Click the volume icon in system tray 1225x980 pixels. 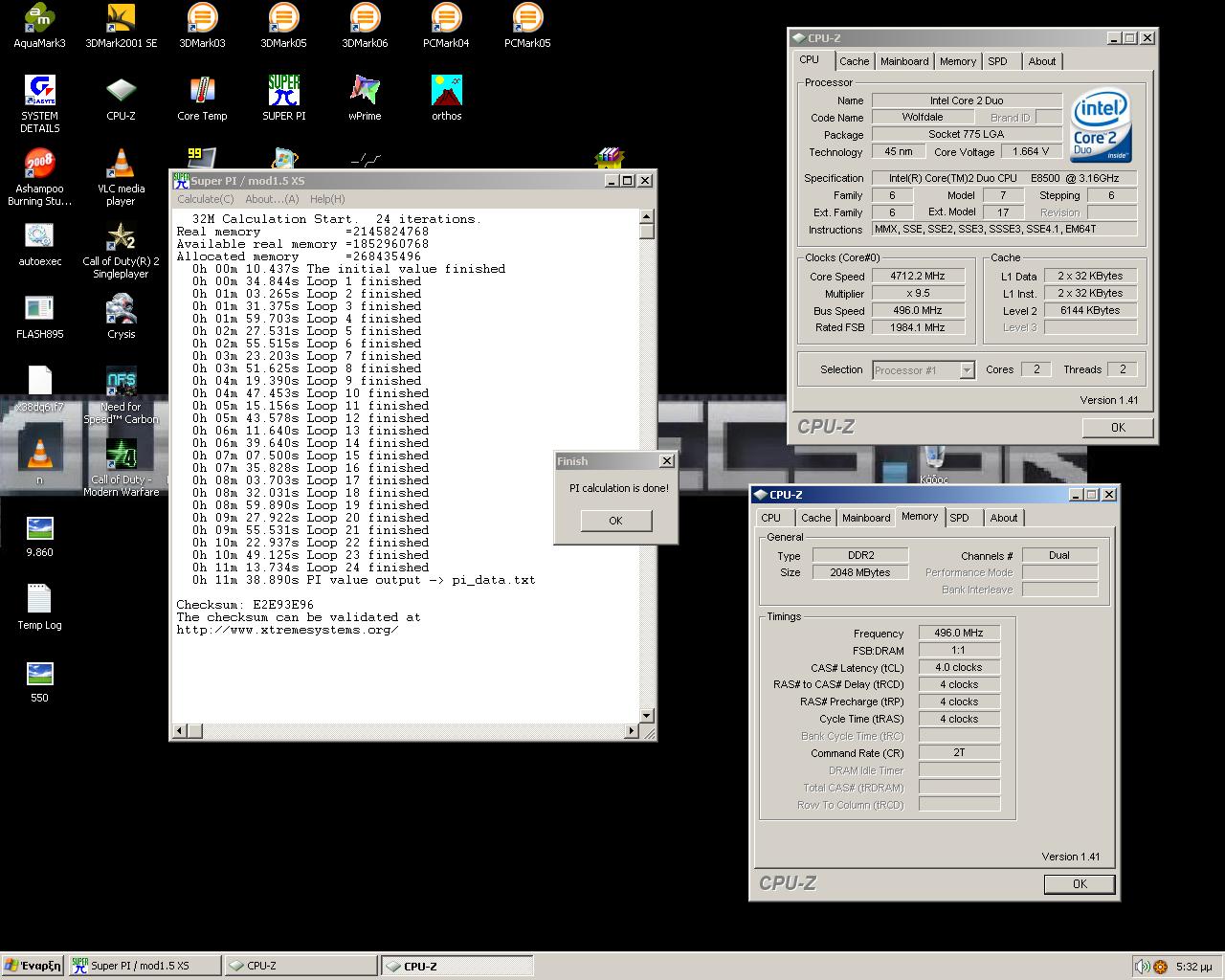pyautogui.click(x=1142, y=967)
